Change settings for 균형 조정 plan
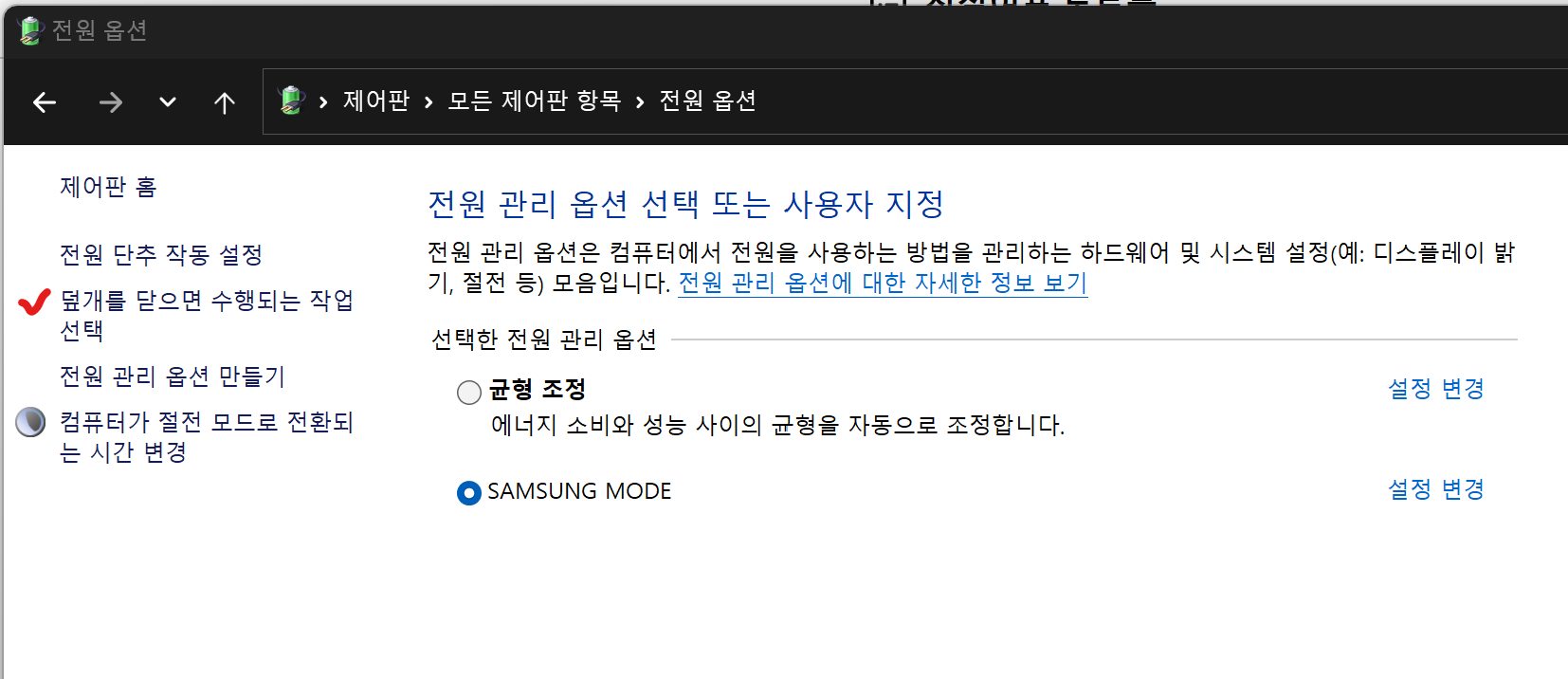This screenshot has width=1568, height=679. point(1436,389)
